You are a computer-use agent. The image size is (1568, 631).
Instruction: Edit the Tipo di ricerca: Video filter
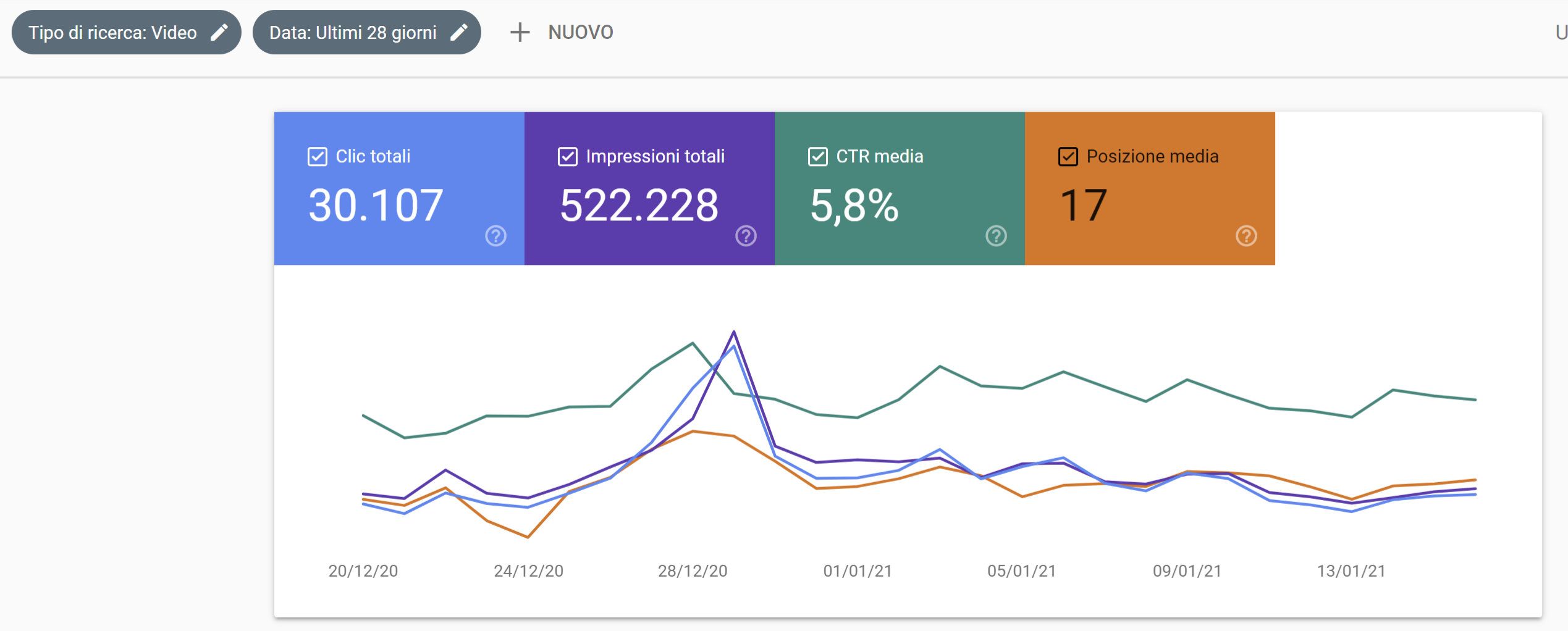point(126,32)
